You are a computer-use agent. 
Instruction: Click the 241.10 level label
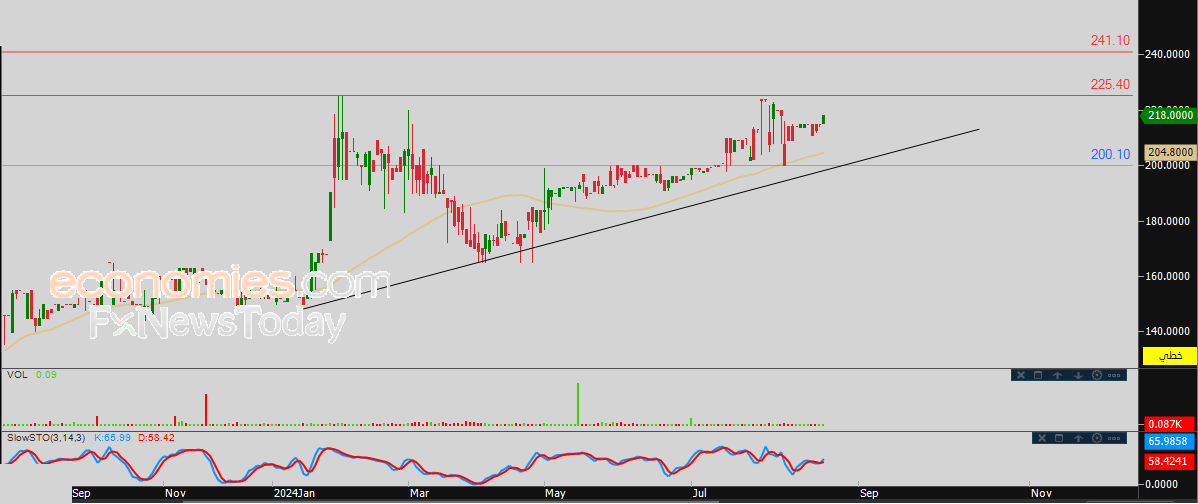click(x=1110, y=40)
